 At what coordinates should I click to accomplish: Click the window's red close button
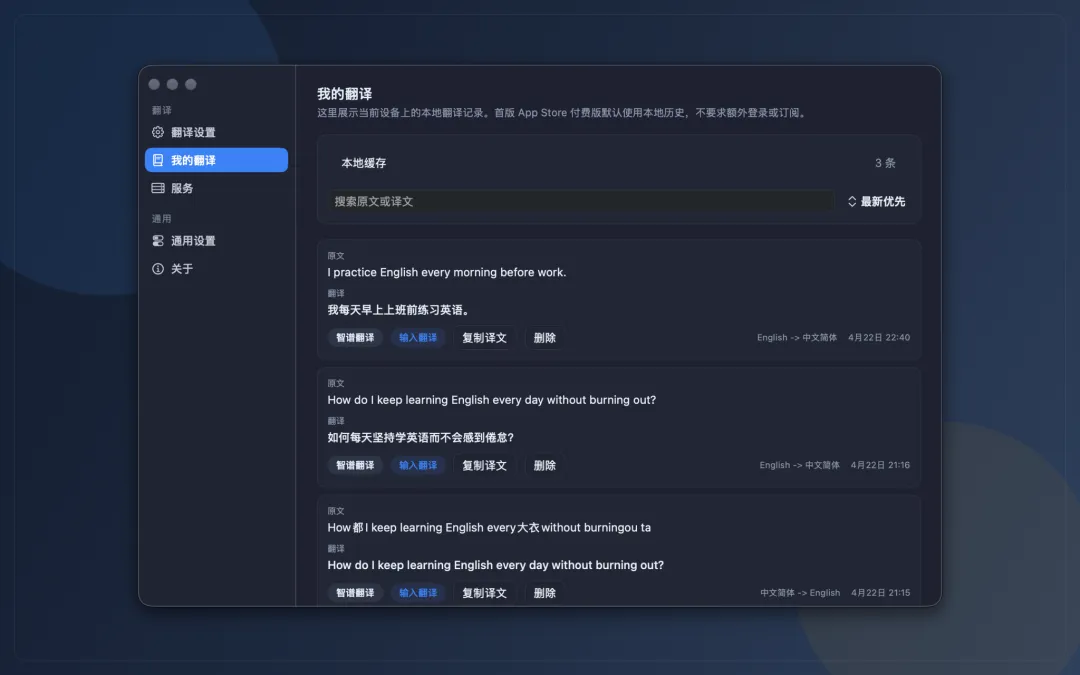(x=154, y=84)
